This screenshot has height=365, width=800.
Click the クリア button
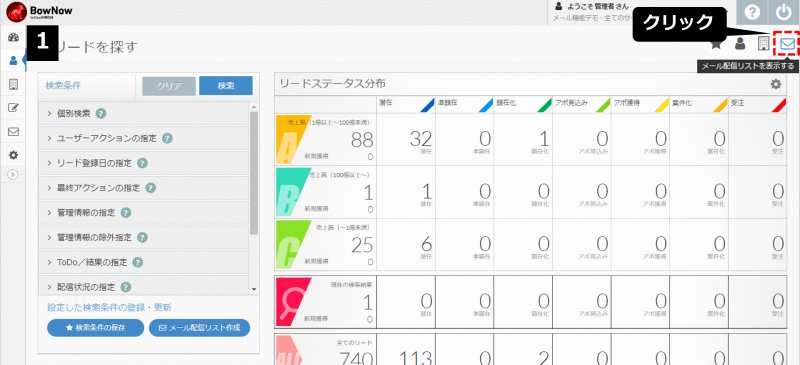coord(169,86)
